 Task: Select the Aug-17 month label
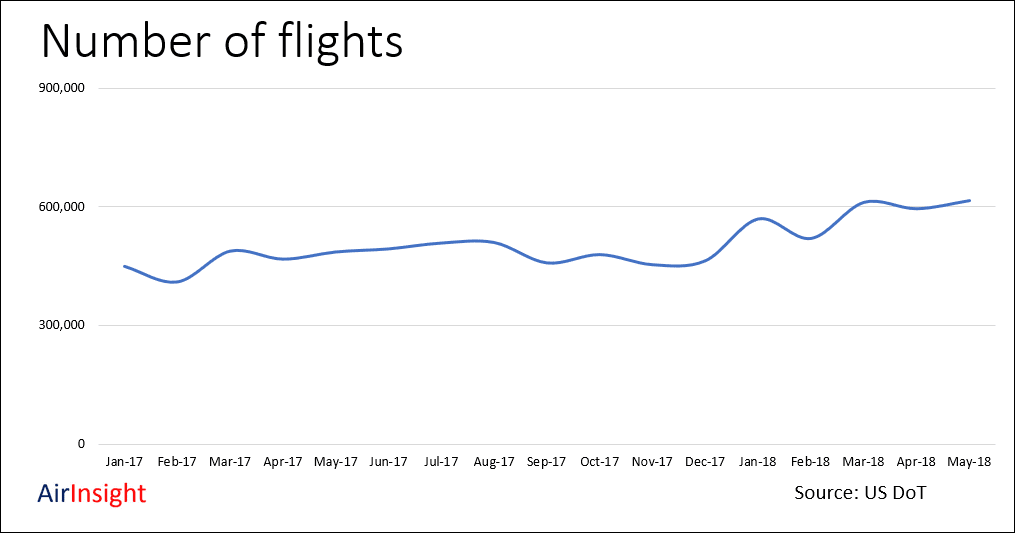494,462
